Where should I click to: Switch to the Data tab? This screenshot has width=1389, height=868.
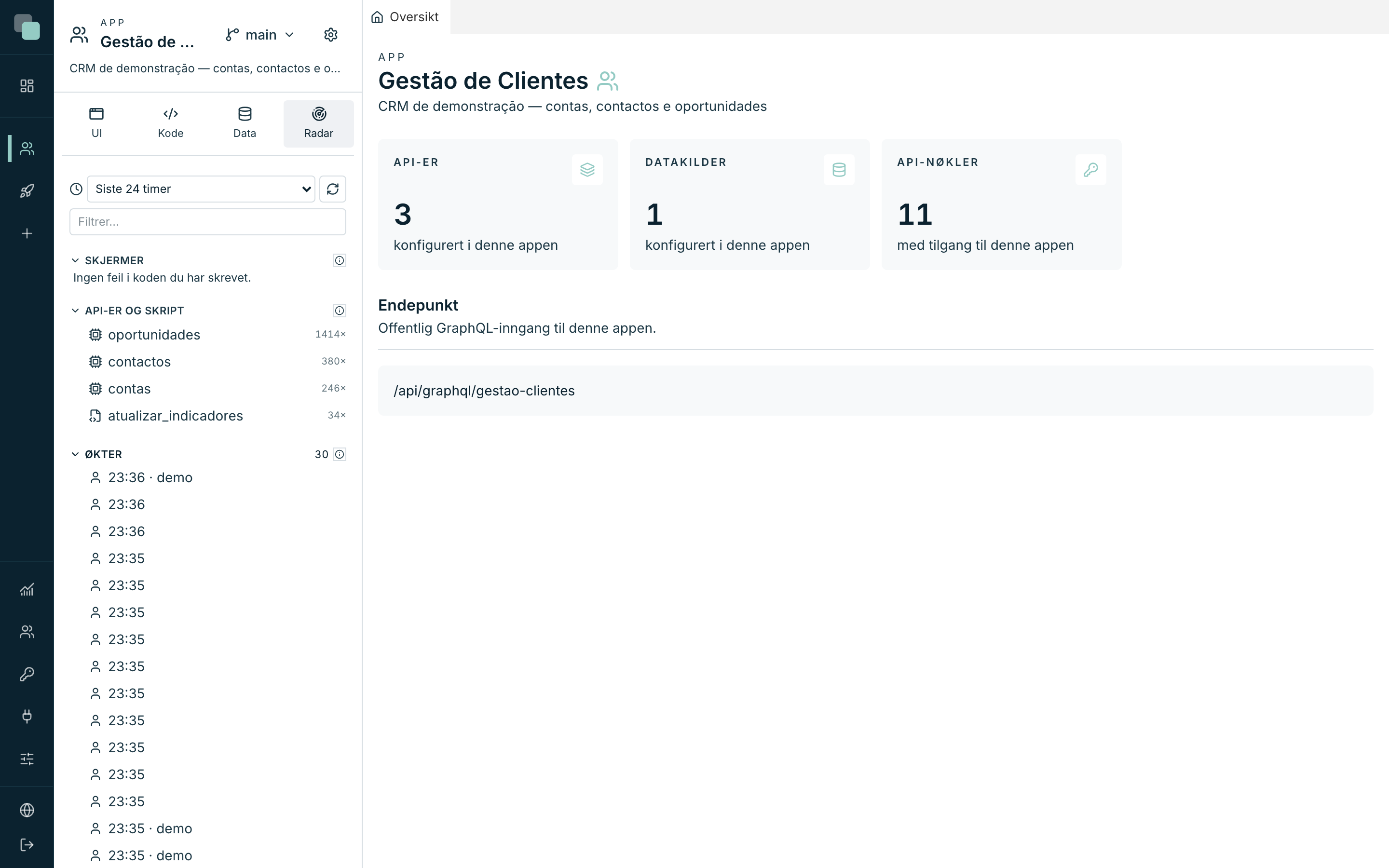pos(245,123)
